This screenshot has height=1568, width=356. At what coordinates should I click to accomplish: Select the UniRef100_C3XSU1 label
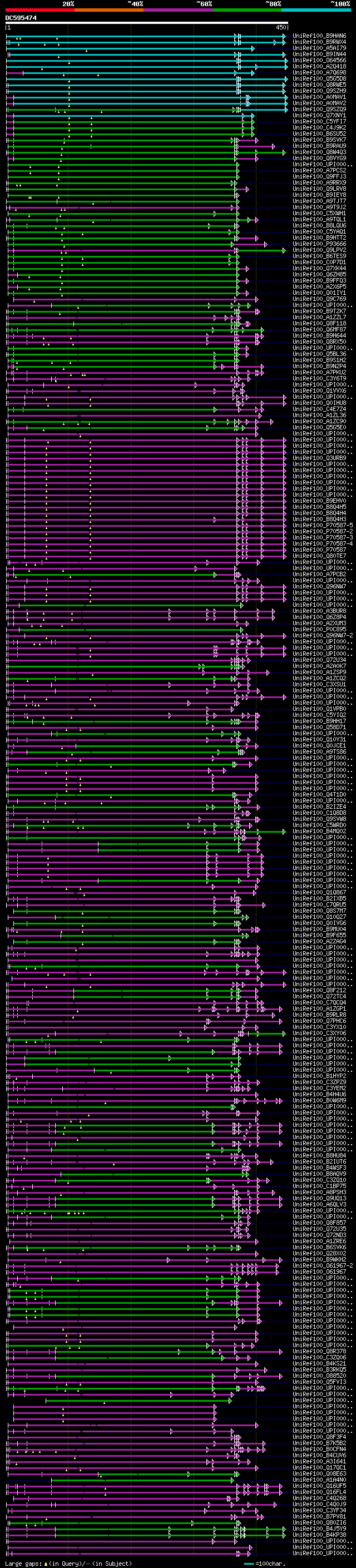pyautogui.click(x=319, y=684)
